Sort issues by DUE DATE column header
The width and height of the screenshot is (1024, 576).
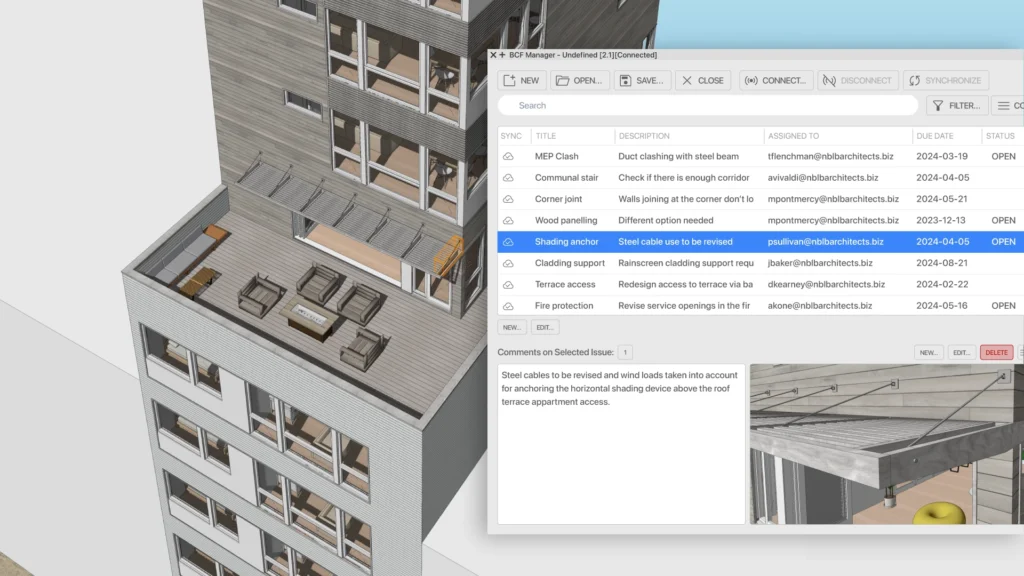(x=934, y=136)
